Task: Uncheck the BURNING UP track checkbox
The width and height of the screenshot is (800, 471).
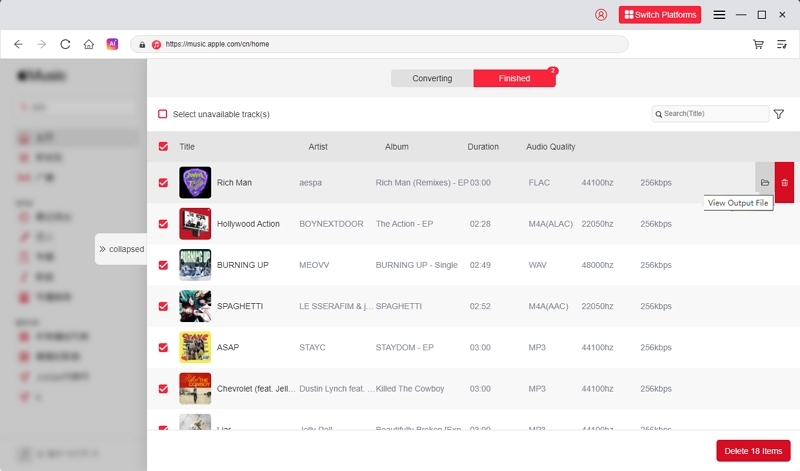Action: pos(163,265)
